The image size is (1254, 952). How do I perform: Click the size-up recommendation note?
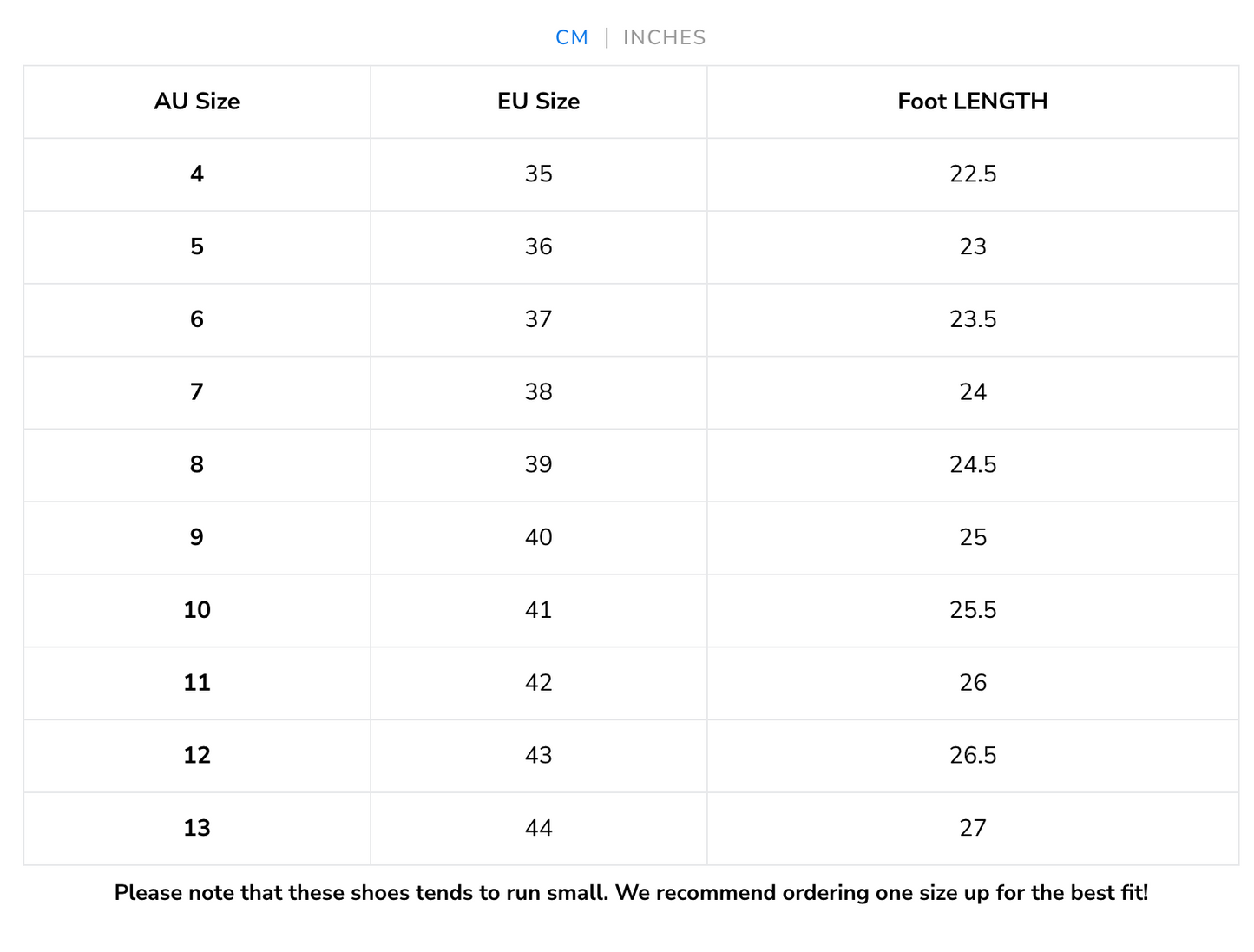coord(631,893)
